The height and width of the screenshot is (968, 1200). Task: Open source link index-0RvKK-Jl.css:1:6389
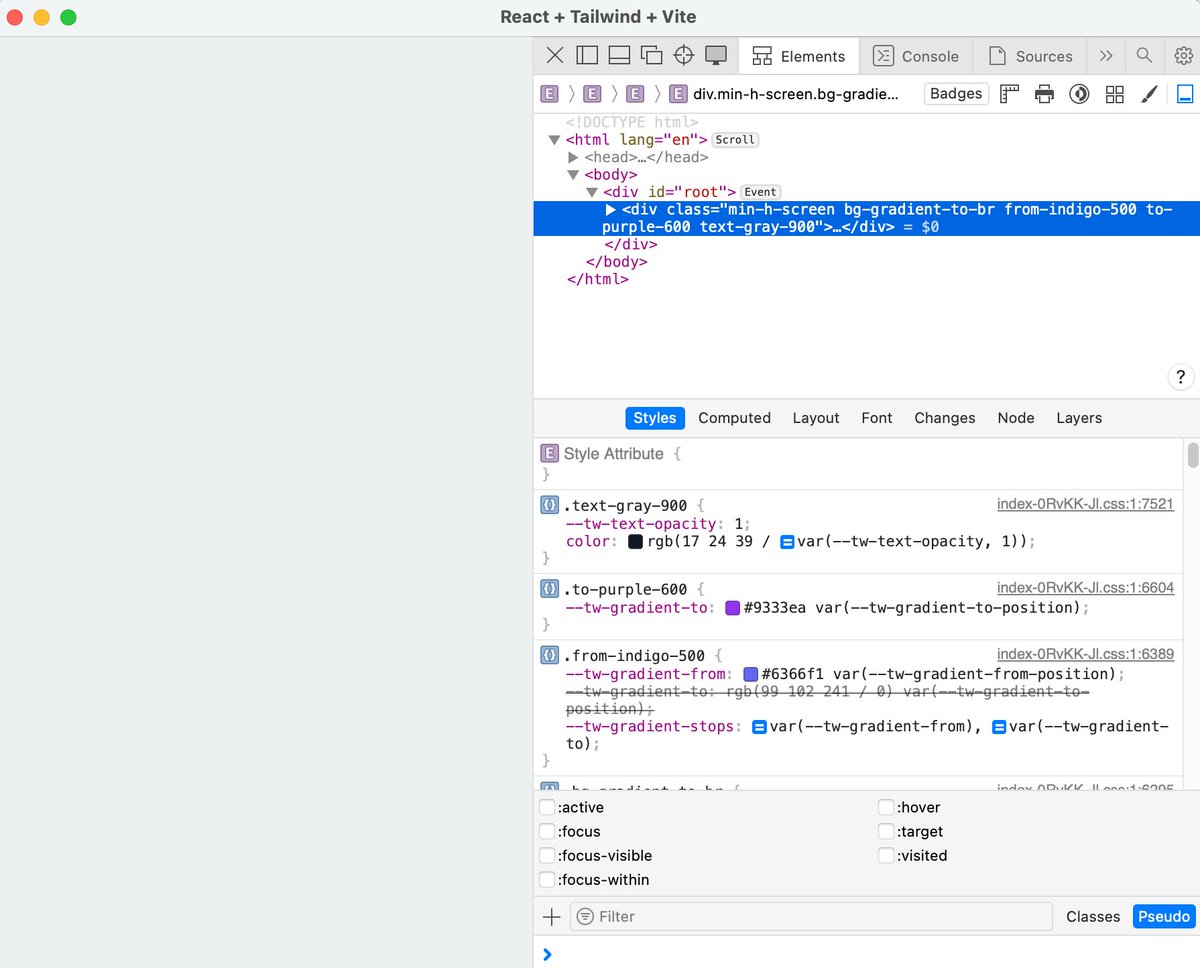(1085, 654)
